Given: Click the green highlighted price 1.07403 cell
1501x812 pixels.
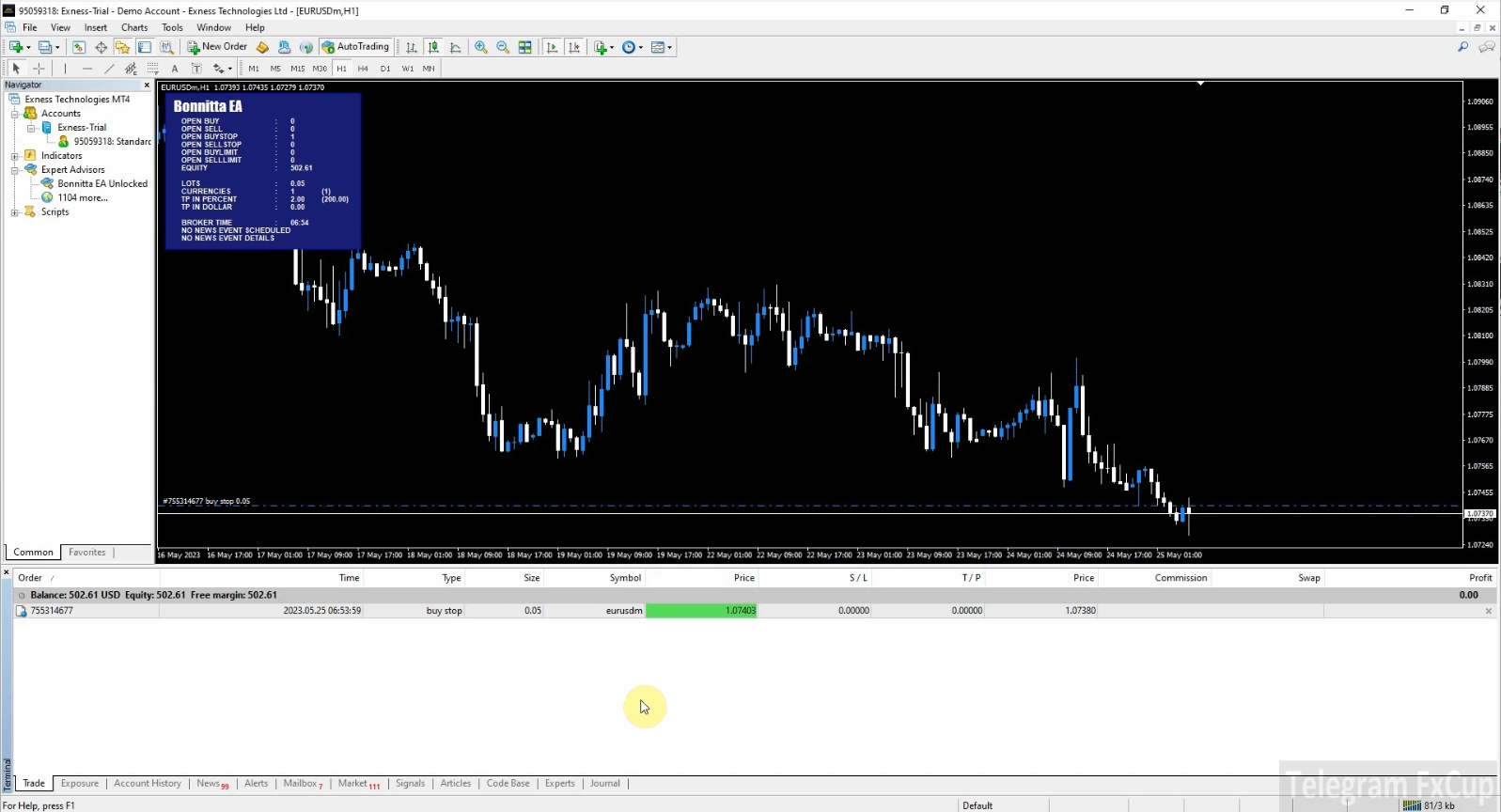Looking at the screenshot, I should coord(701,611).
